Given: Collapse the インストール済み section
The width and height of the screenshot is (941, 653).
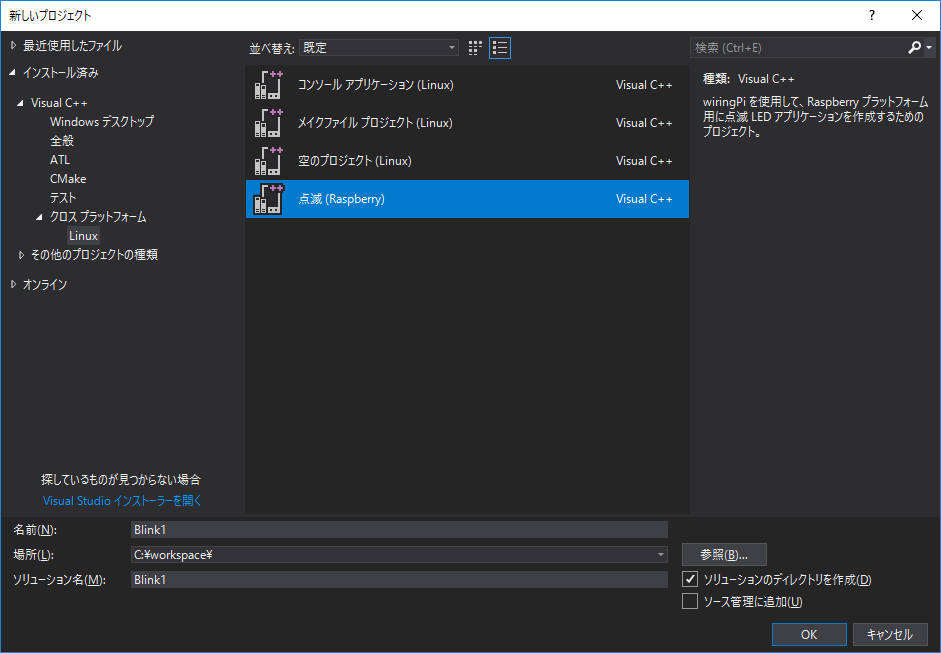Looking at the screenshot, I should (x=13, y=73).
